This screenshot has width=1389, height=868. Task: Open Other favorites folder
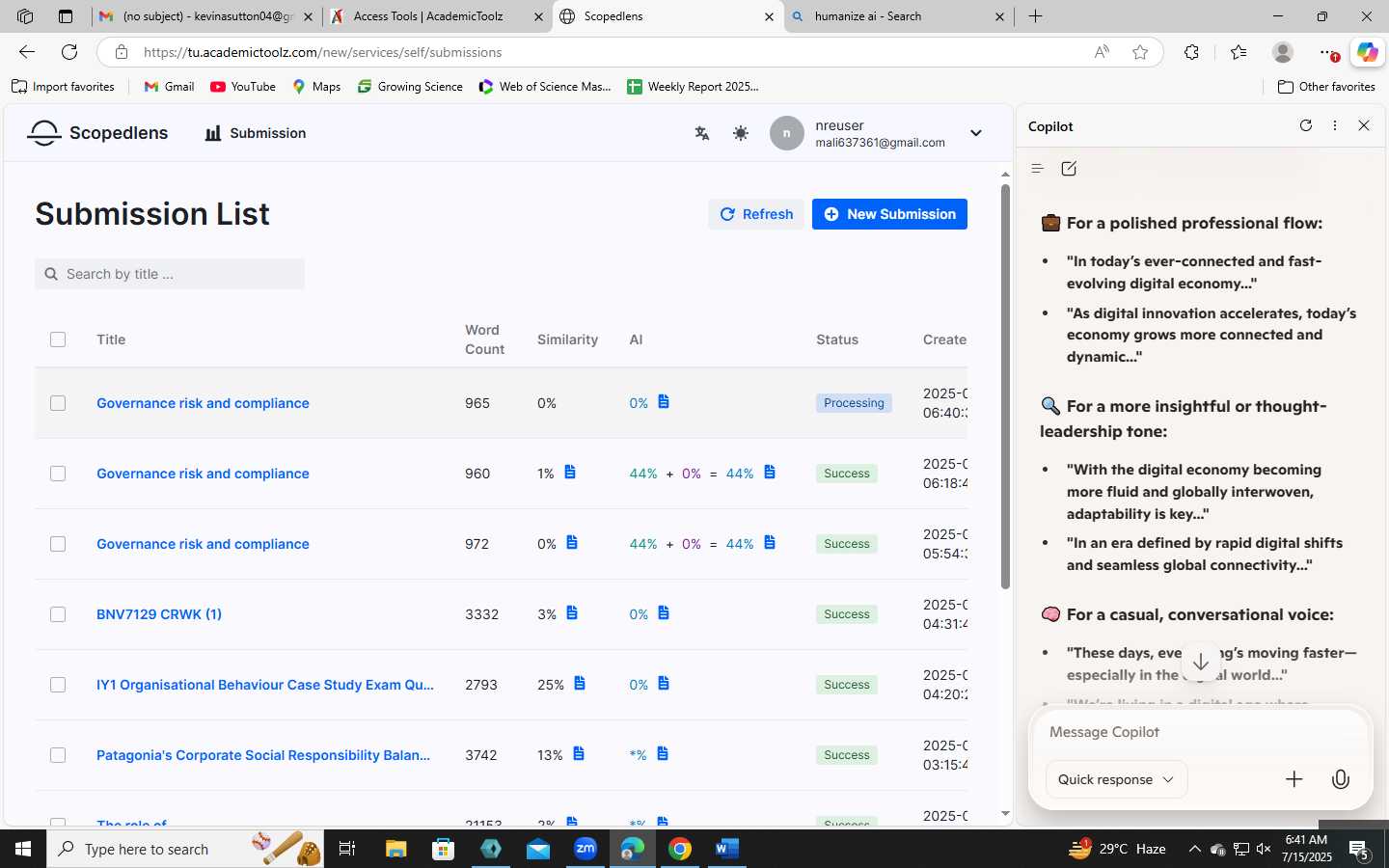pos(1326,87)
